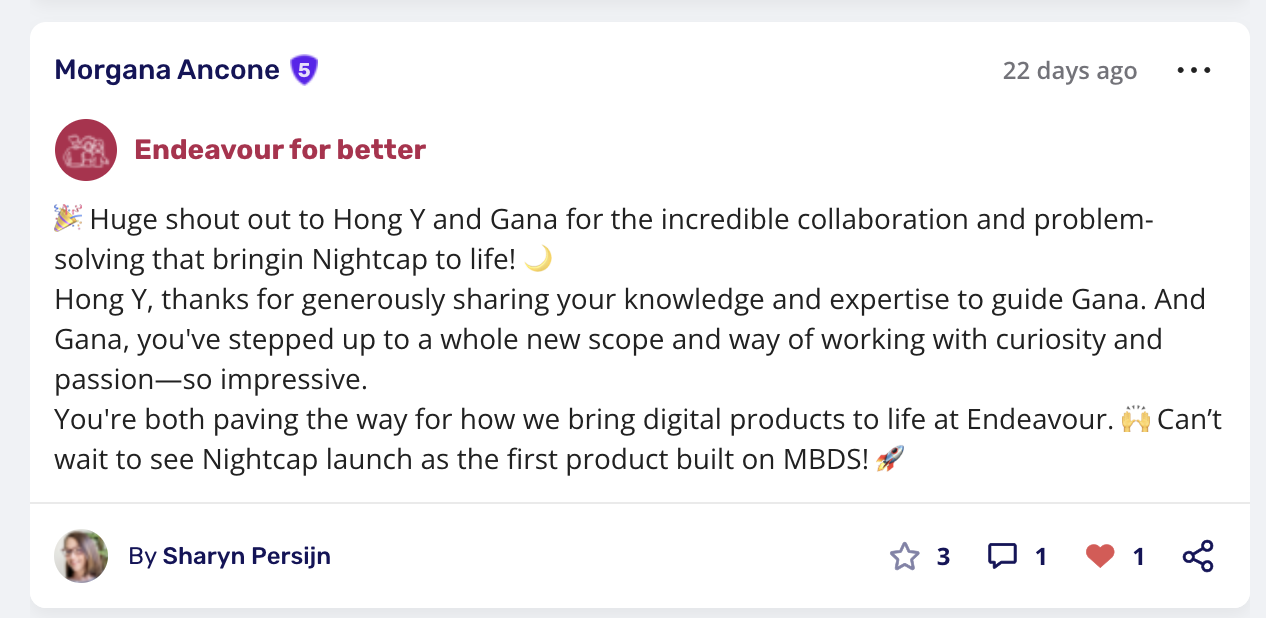Click the 22 days ago timestamp
Screen dimensions: 1266x618
pos(1069,71)
